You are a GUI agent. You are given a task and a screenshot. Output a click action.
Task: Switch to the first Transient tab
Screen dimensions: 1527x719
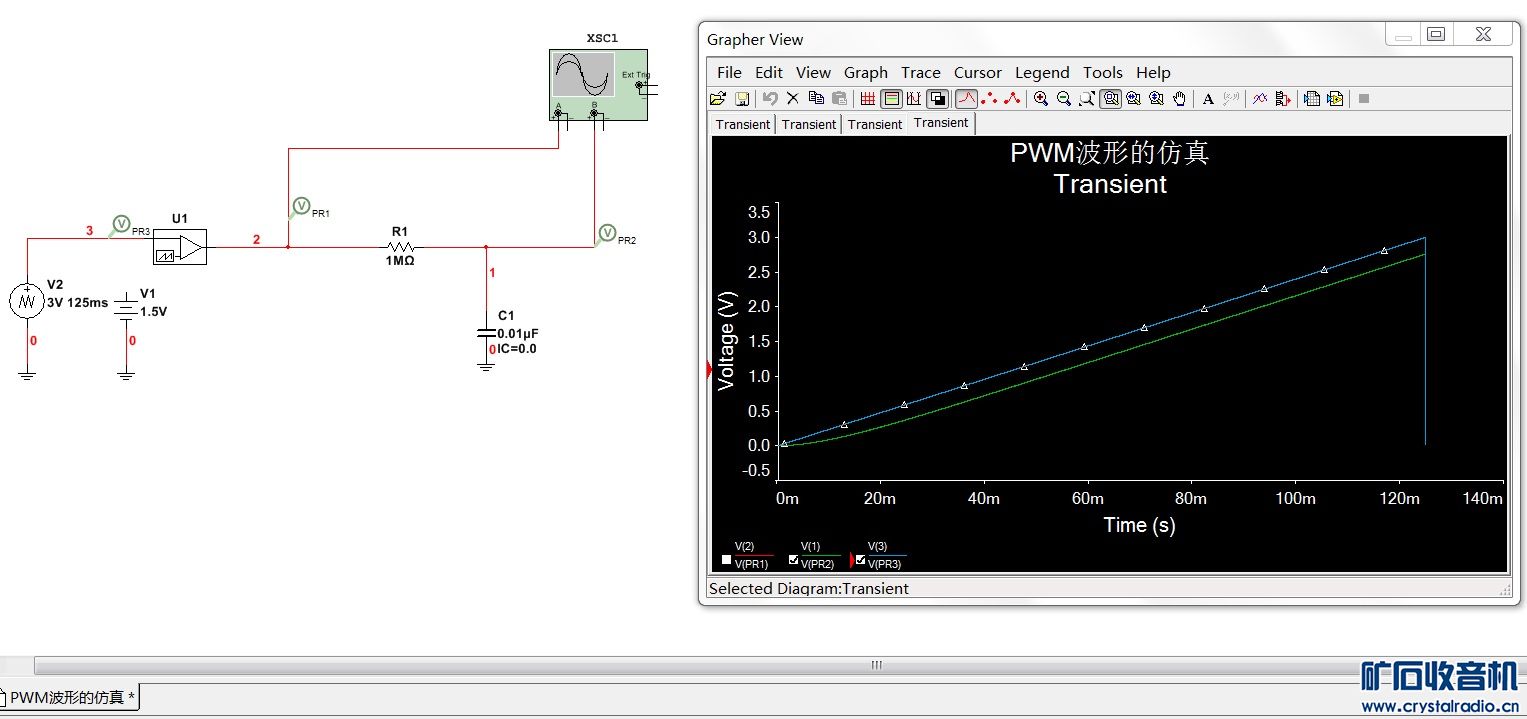tap(742, 124)
